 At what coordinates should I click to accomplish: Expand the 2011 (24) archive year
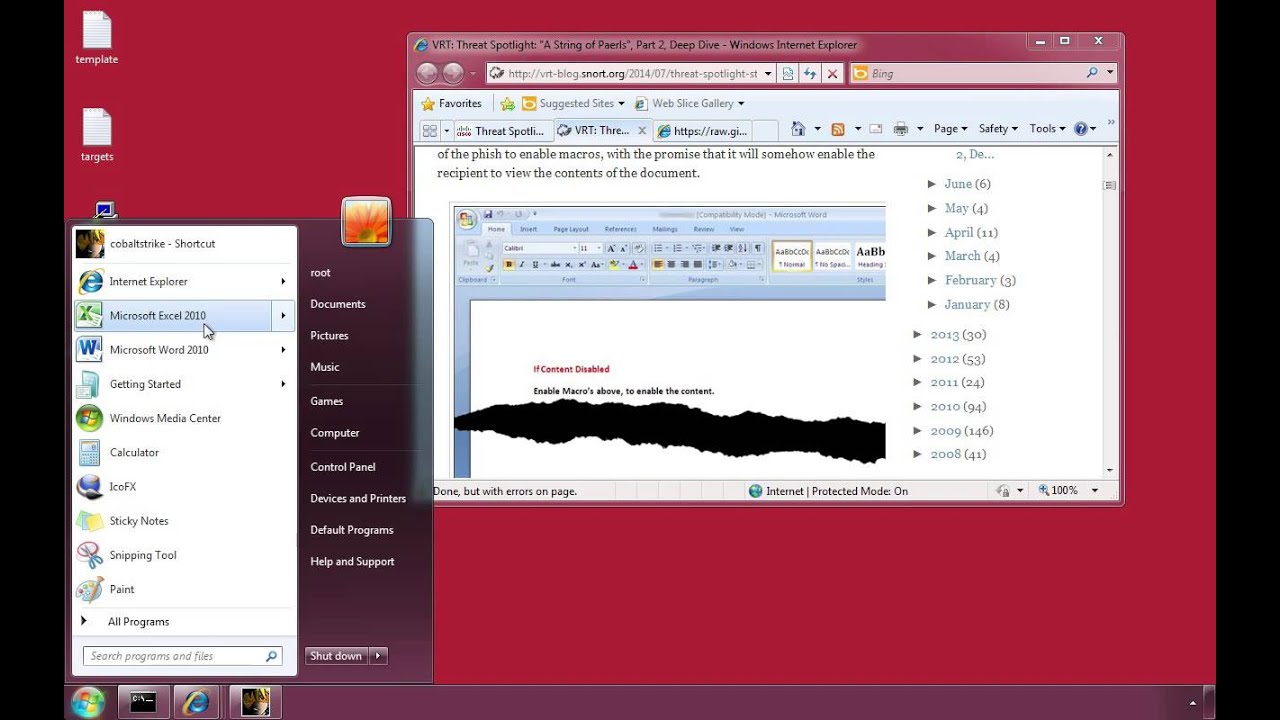[x=918, y=382]
